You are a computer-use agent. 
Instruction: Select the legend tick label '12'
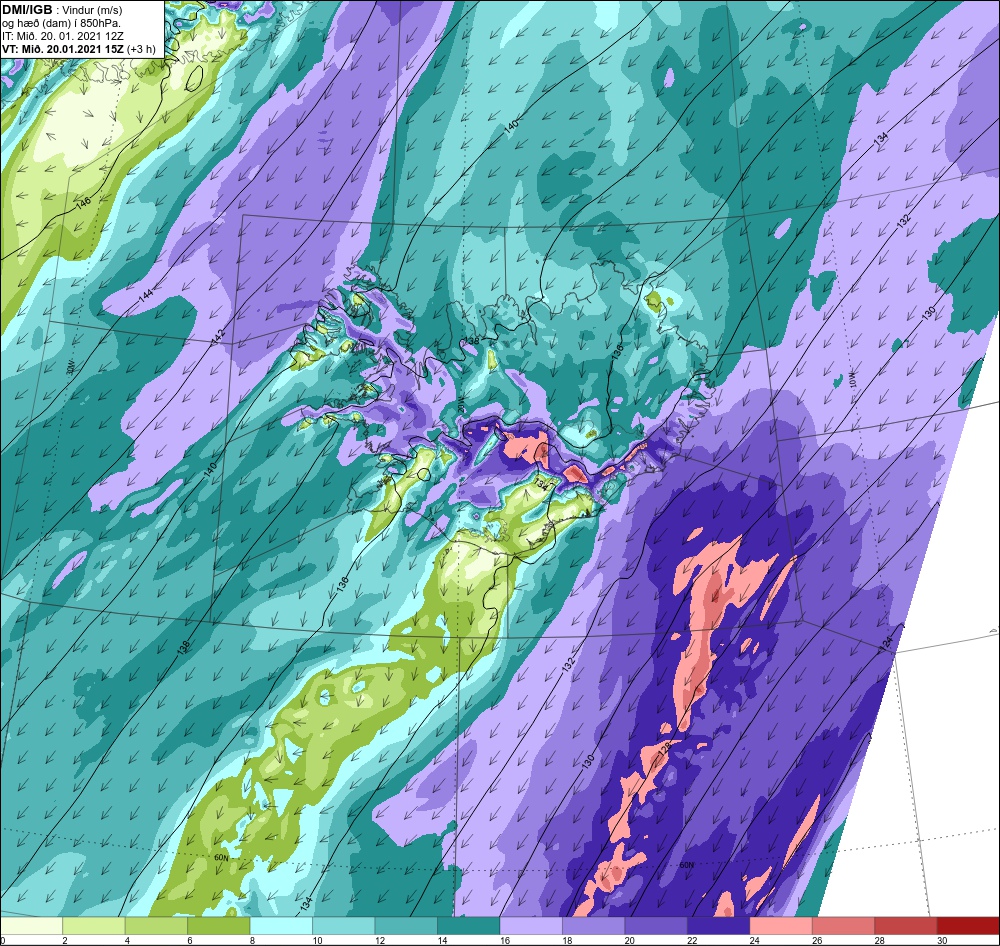pyautogui.click(x=379, y=940)
